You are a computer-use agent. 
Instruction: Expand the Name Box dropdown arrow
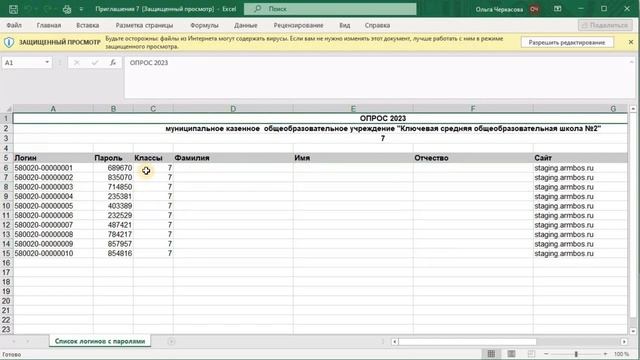point(47,62)
